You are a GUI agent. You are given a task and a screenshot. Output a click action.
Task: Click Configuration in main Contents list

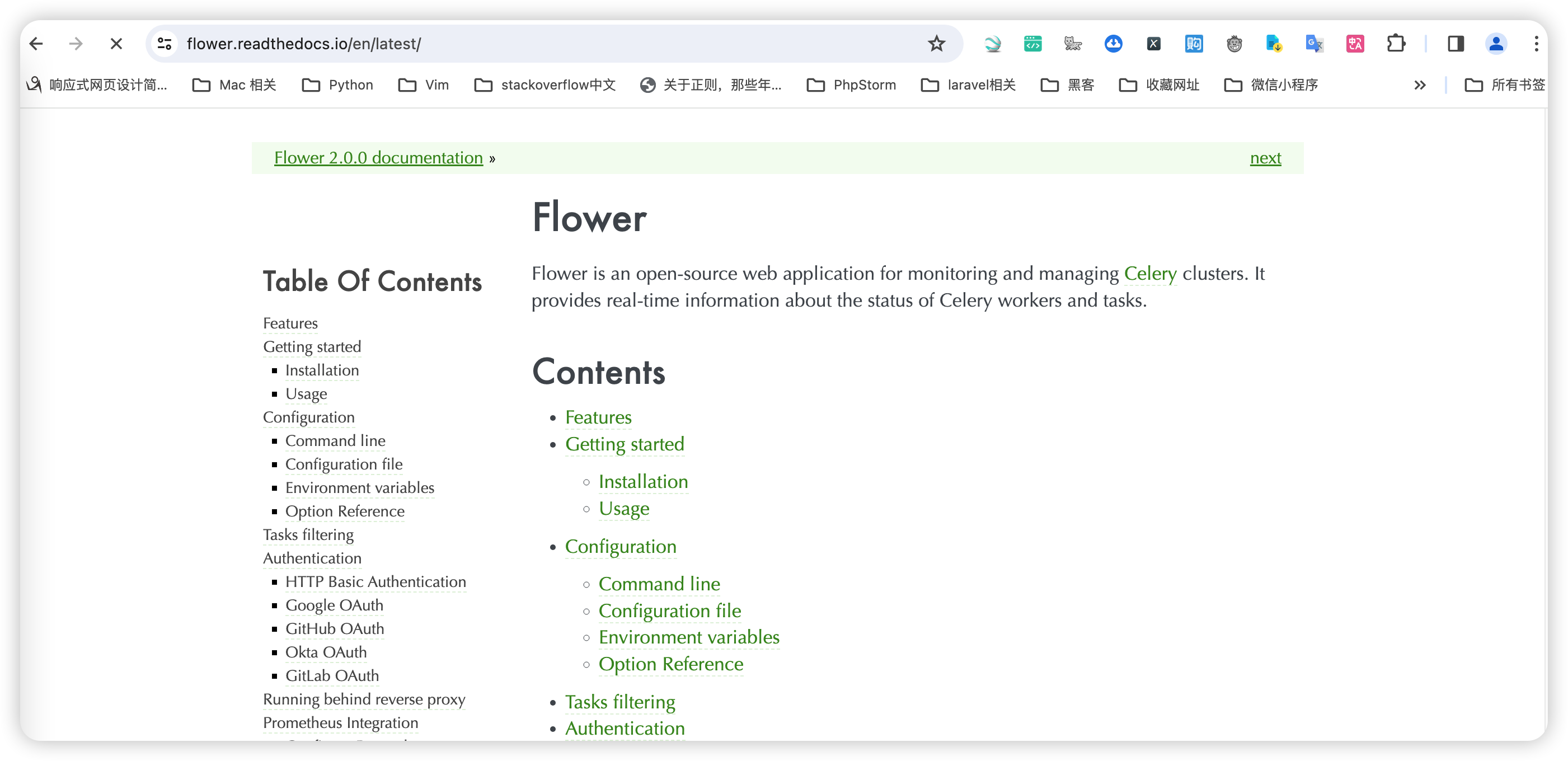point(620,547)
